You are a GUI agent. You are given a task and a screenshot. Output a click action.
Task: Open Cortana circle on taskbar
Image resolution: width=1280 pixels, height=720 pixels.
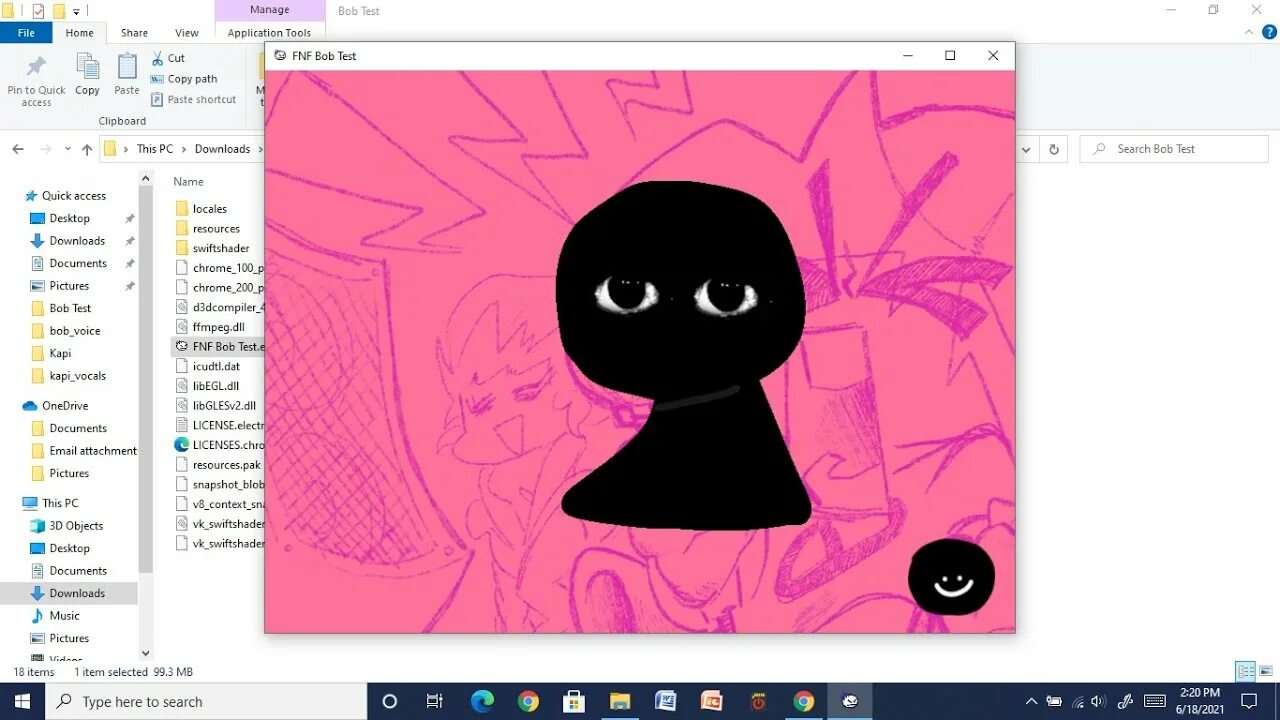(390, 701)
